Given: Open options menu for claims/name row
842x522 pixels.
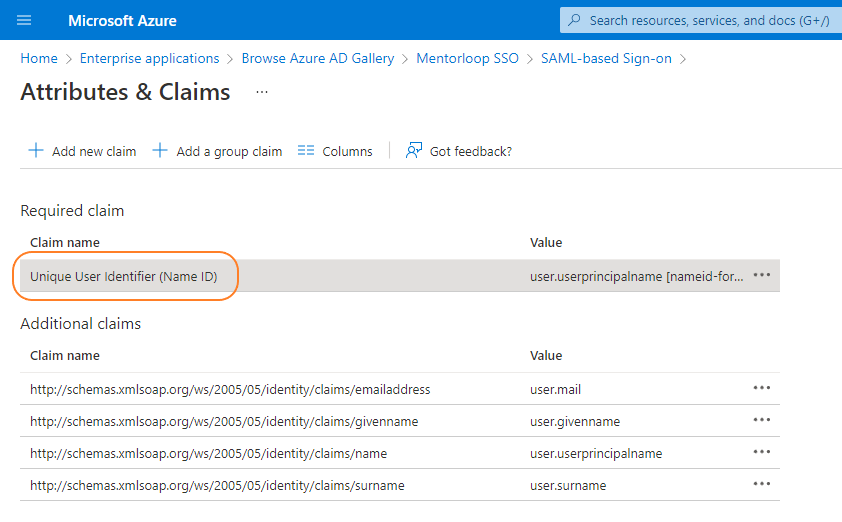Looking at the screenshot, I should click(761, 452).
